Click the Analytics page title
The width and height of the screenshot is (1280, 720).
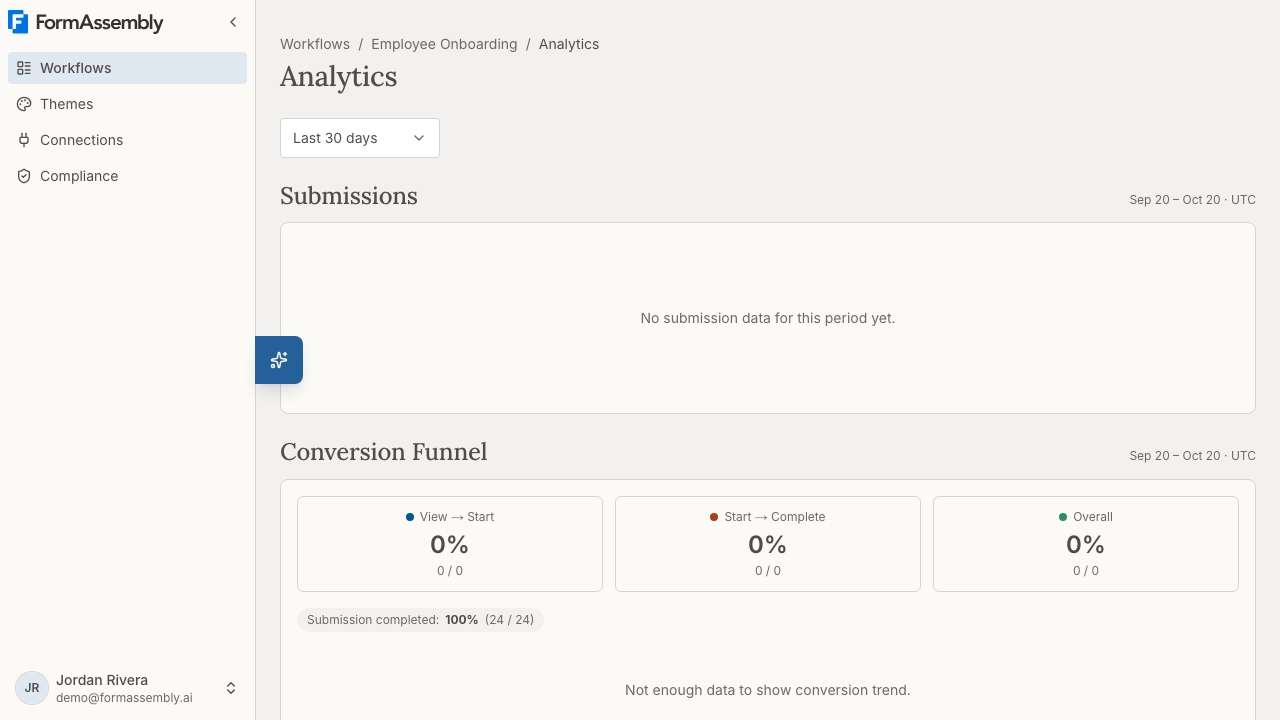point(339,77)
